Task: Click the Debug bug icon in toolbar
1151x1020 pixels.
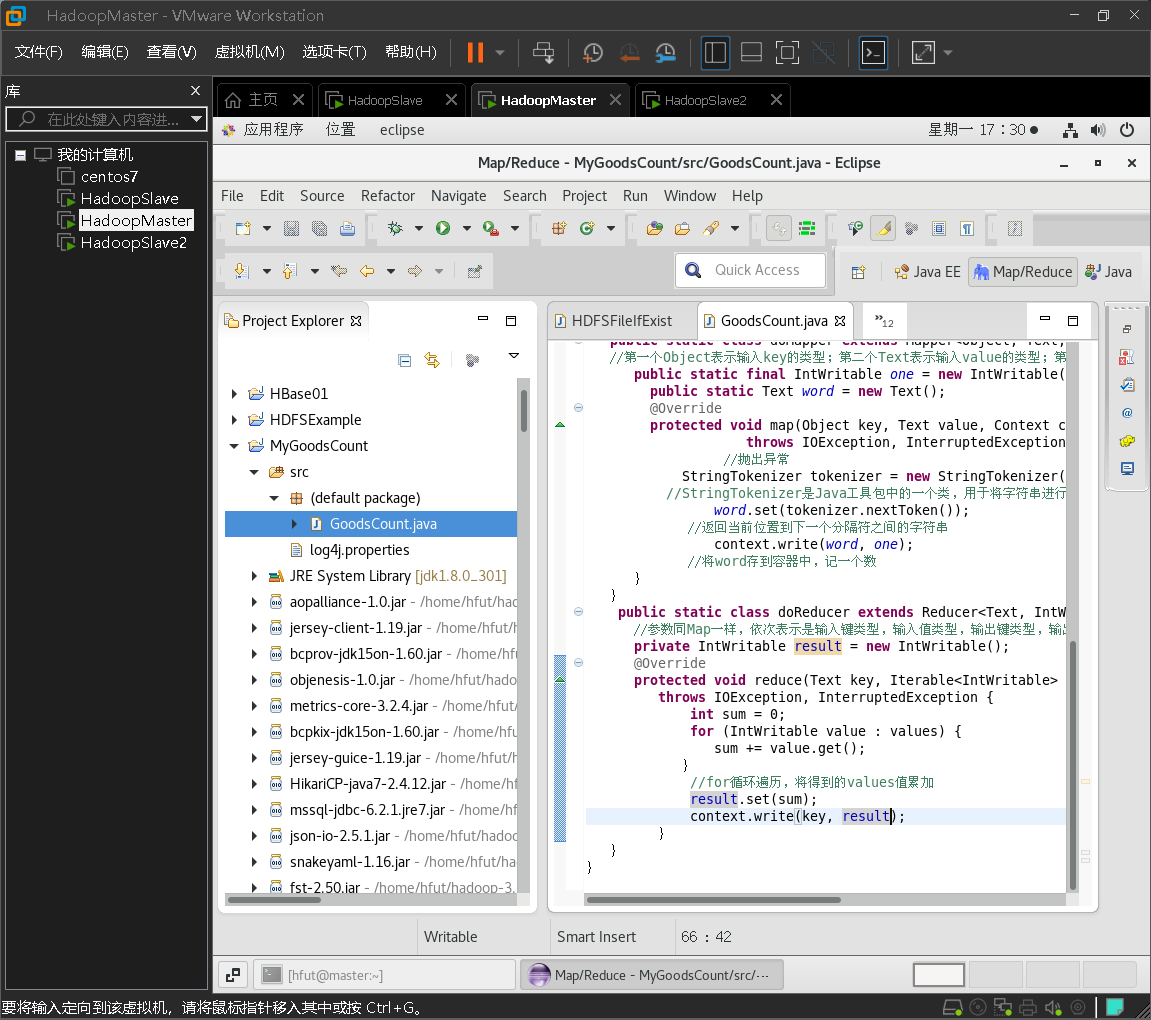Action: pos(395,229)
